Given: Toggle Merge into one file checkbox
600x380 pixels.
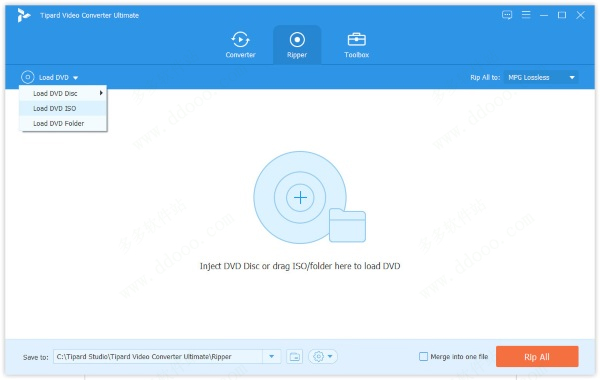Looking at the screenshot, I should coord(423,357).
